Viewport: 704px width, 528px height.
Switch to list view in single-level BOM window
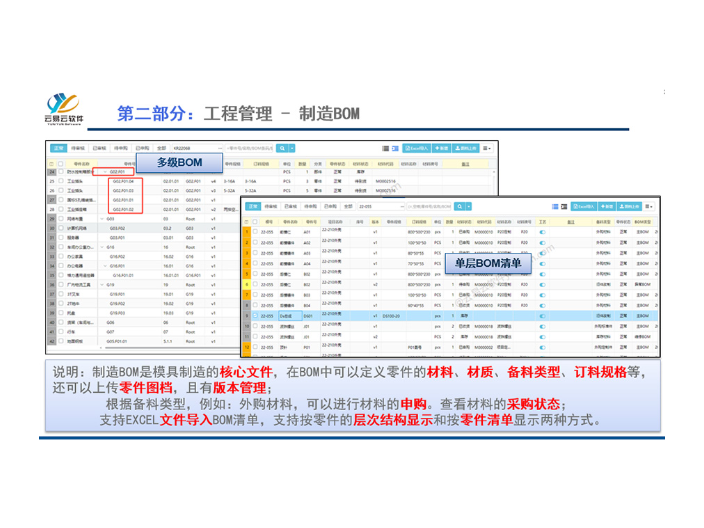[x=555, y=207]
